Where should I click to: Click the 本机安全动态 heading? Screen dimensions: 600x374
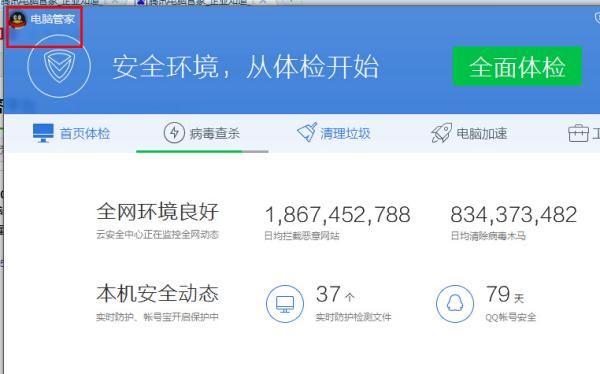pyautogui.click(x=158, y=294)
